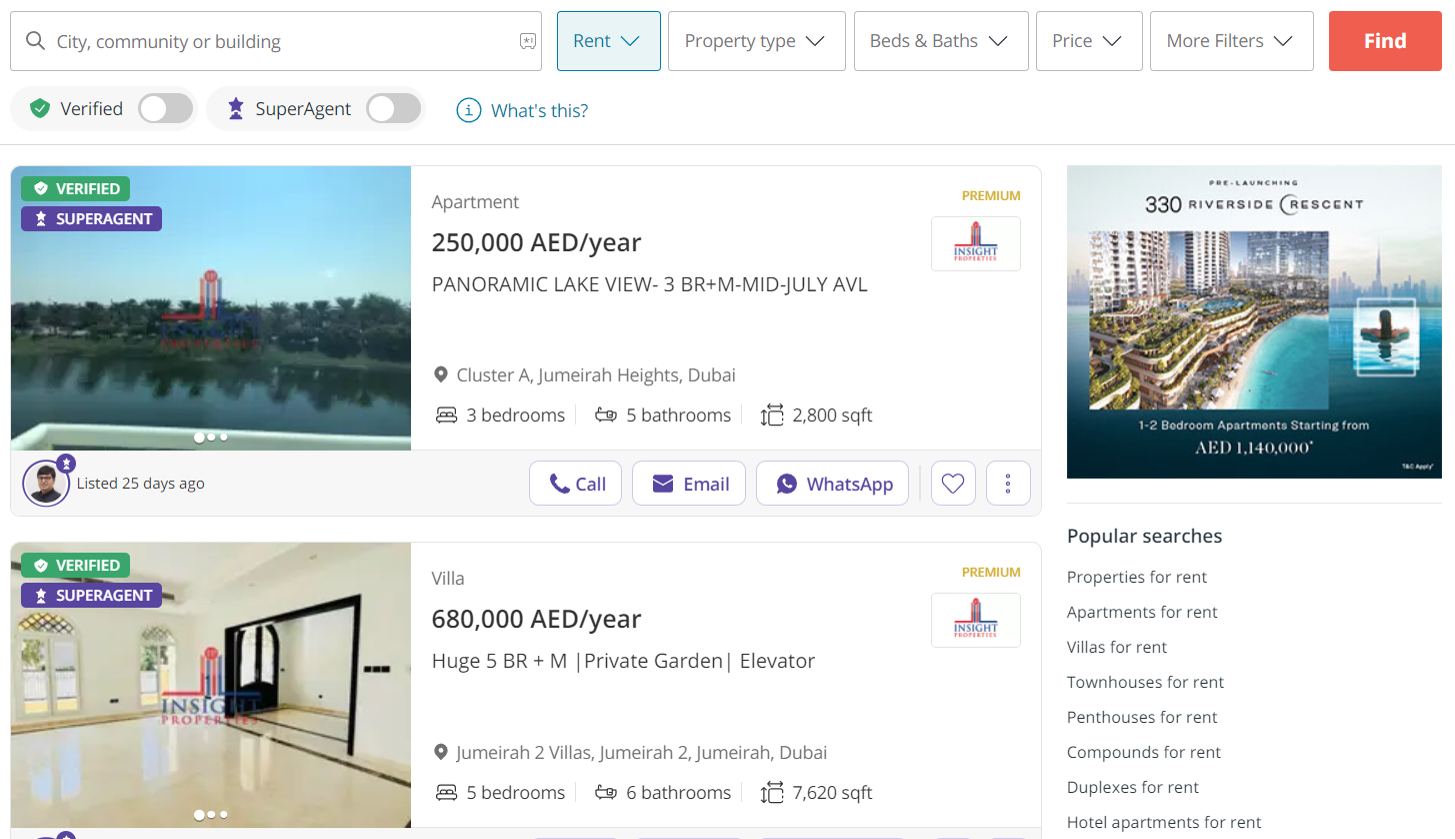Click Insight Properties logo on villa listing

pos(976,620)
